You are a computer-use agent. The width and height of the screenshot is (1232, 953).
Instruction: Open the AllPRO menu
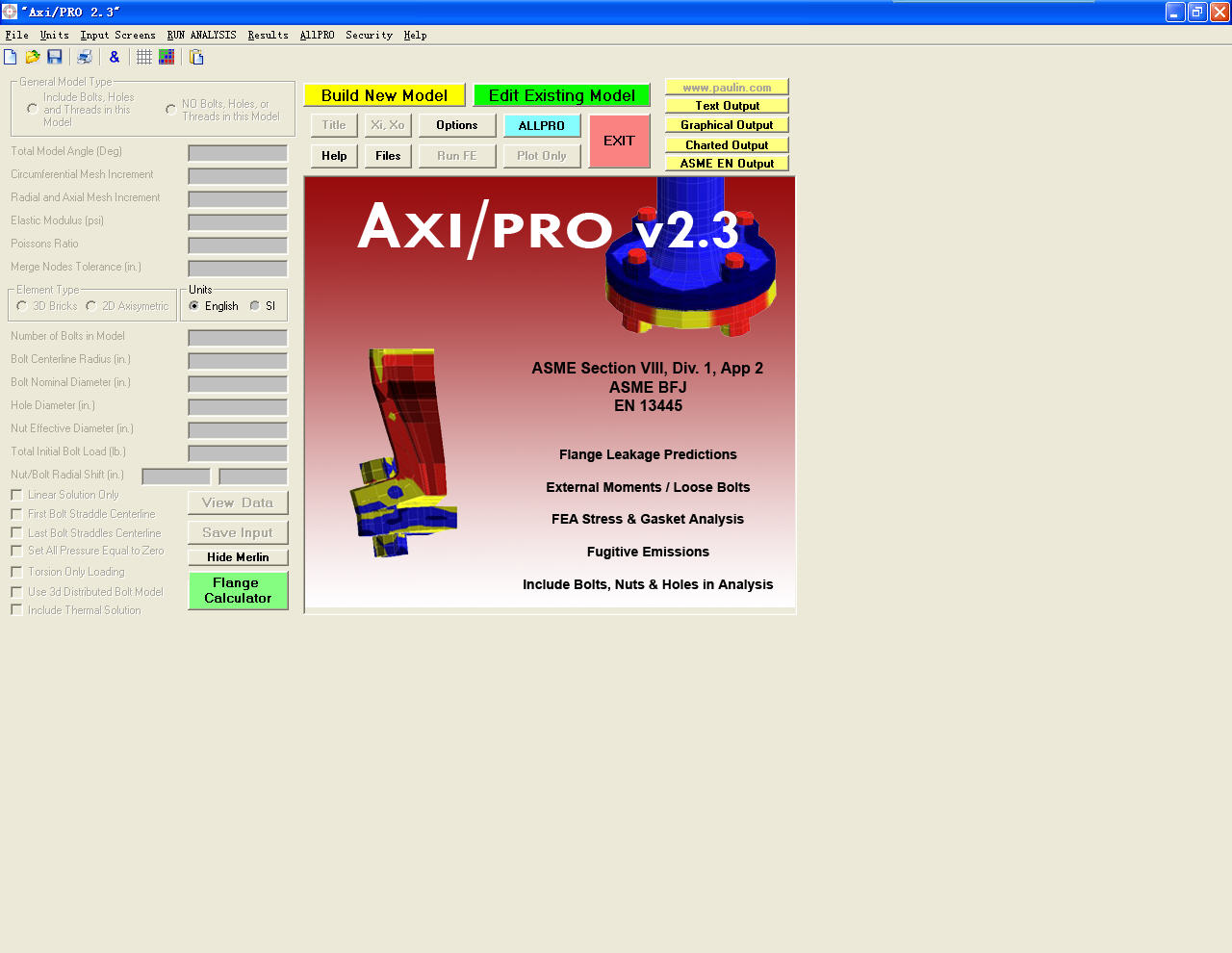(317, 35)
